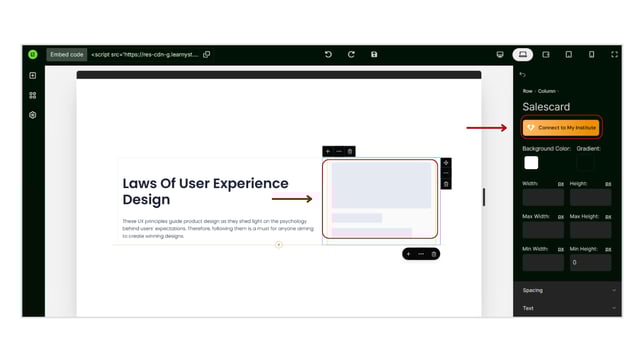Click the embed script text "<script src="
Viewport: 644px width, 362px height.
tap(145, 54)
